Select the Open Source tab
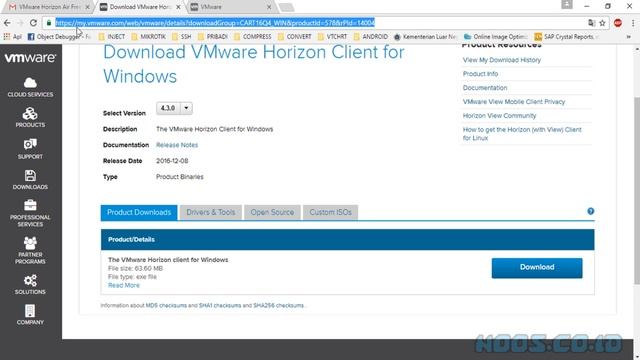Screen dimensions: 640x360 point(272,212)
